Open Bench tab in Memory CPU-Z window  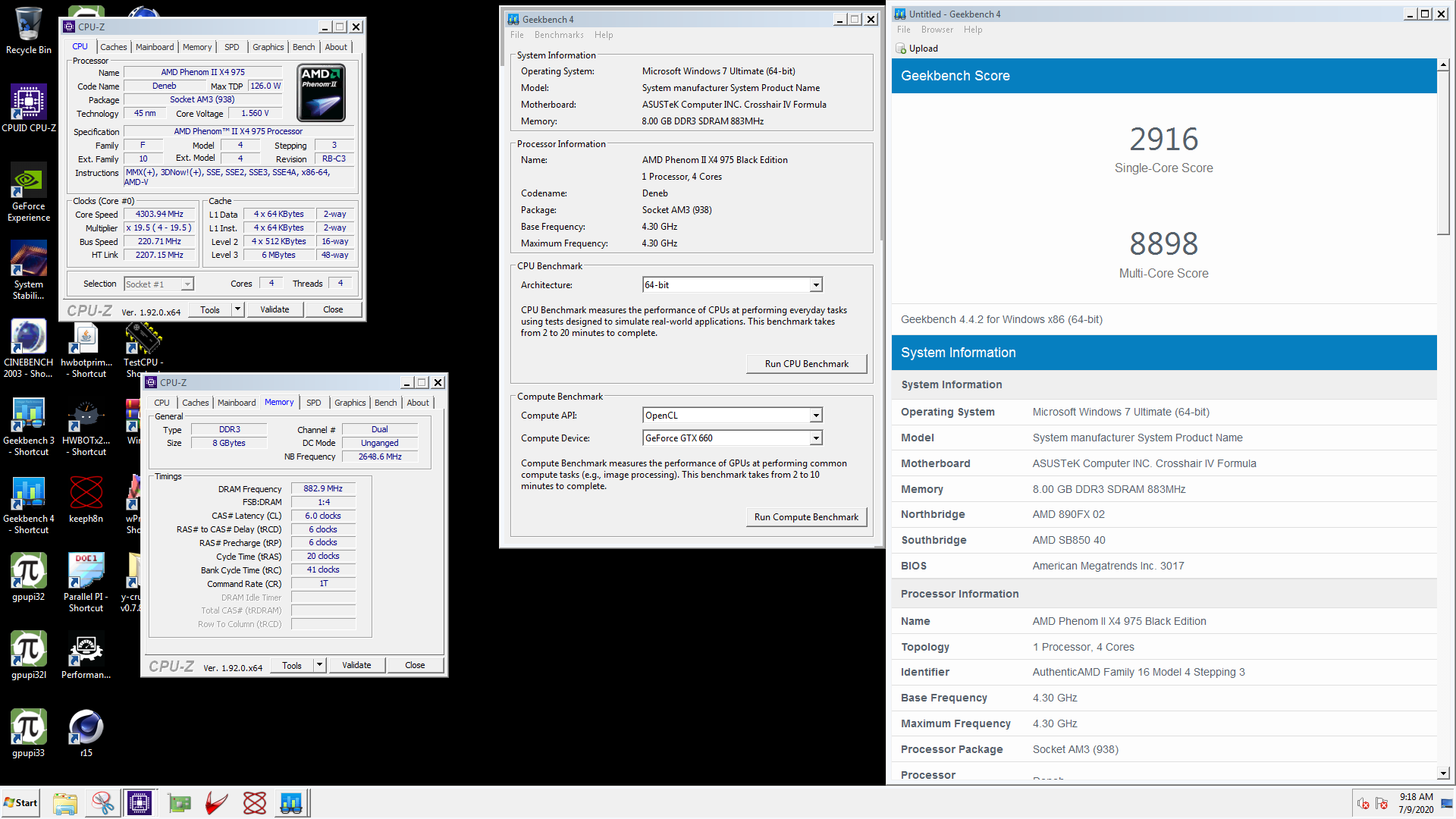click(x=385, y=403)
